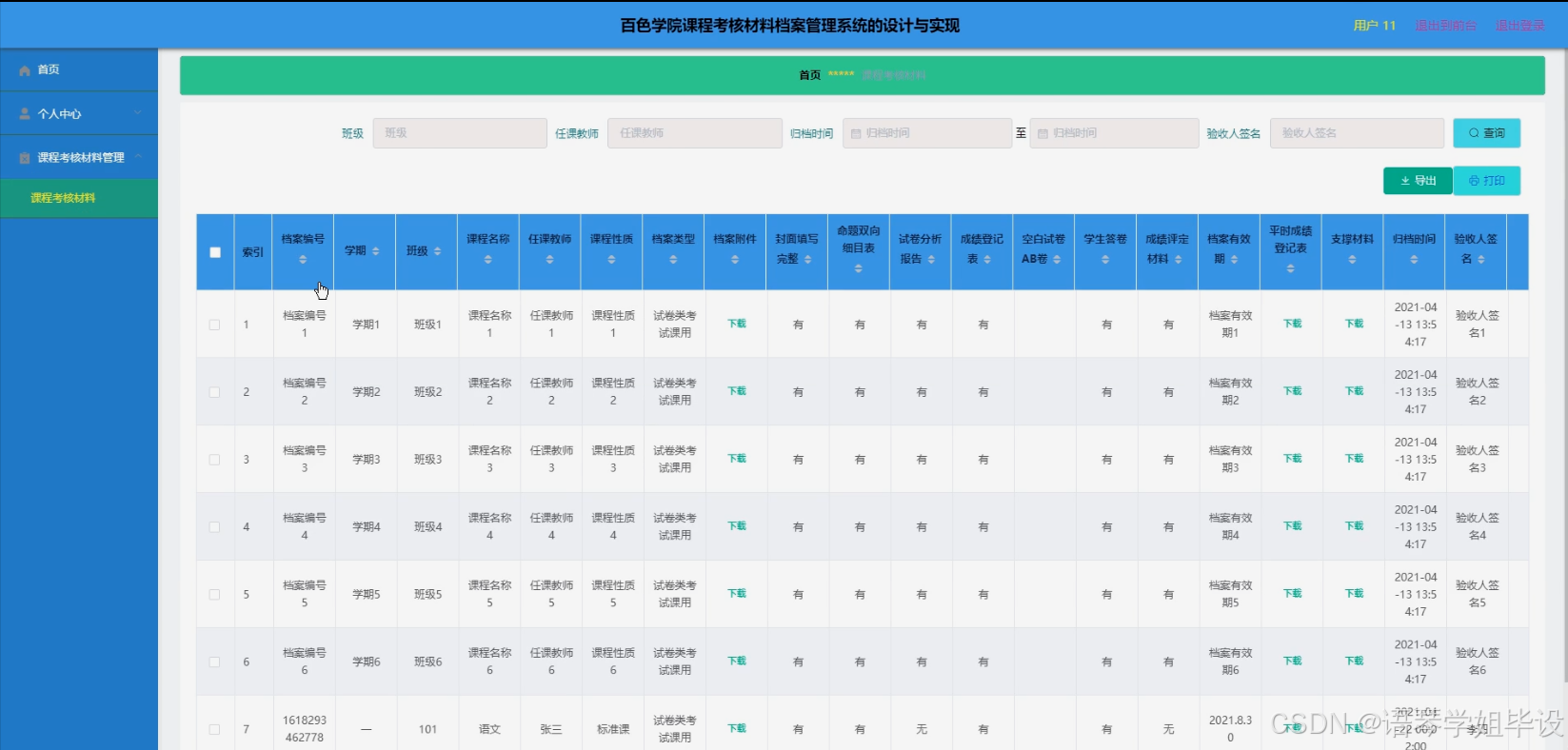Image resolution: width=1568 pixels, height=750 pixels.
Task: Check the row 6 checkbox for 档案编号6
Action: point(214,662)
